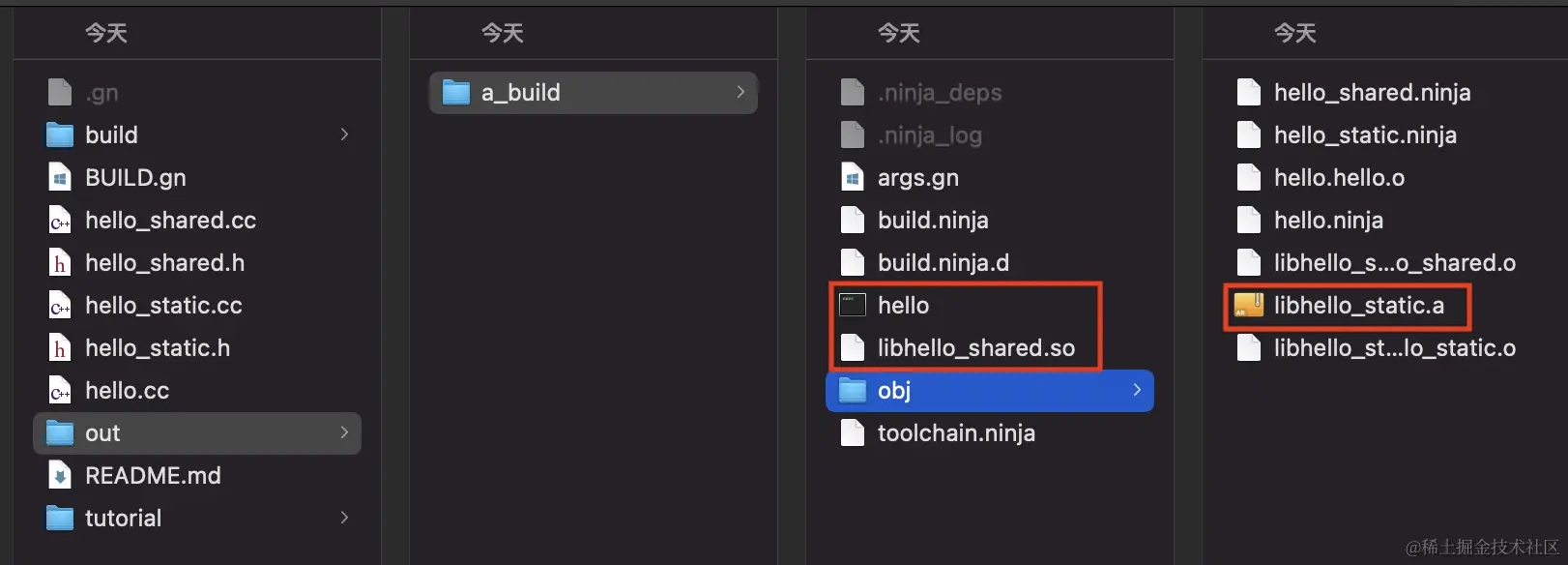Click the header icon beside hello_static.h
This screenshot has width=1568, height=565.
point(59,347)
